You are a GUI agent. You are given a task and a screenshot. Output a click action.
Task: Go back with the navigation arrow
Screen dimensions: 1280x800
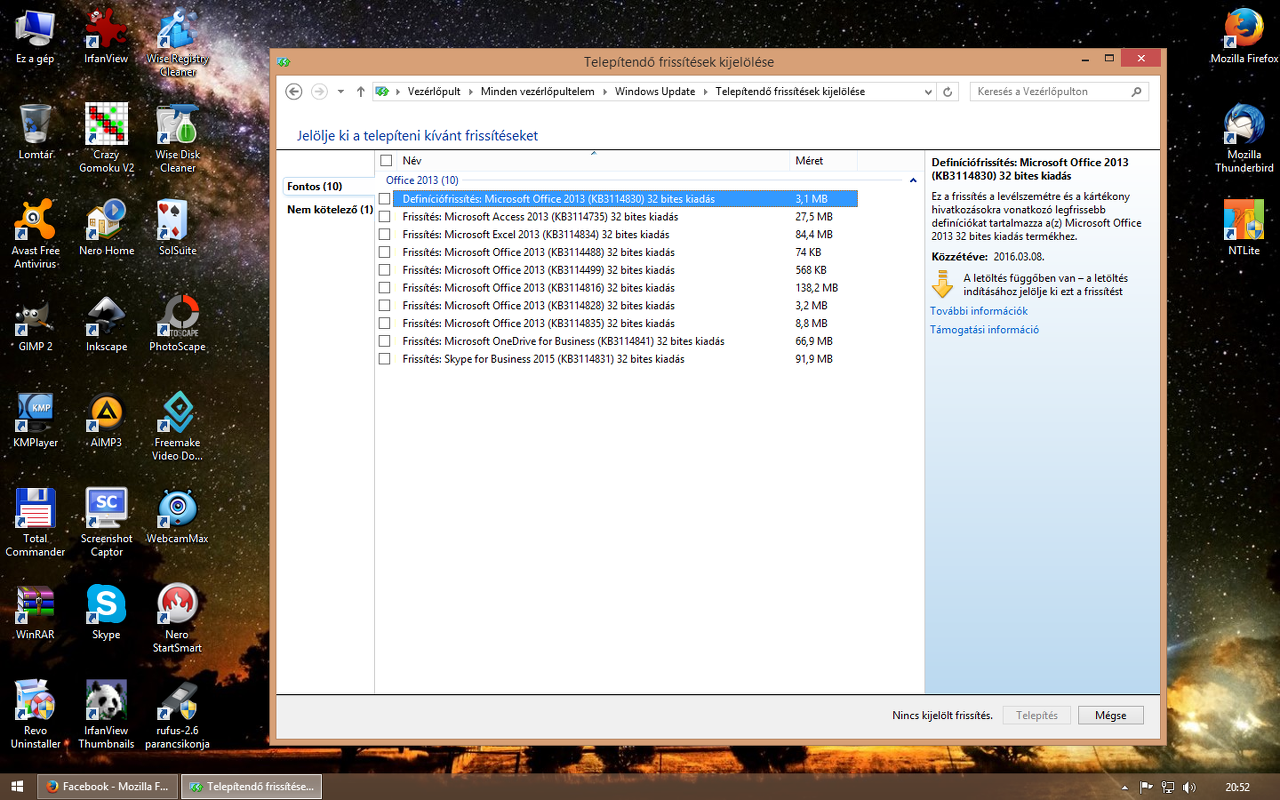pyautogui.click(x=294, y=92)
